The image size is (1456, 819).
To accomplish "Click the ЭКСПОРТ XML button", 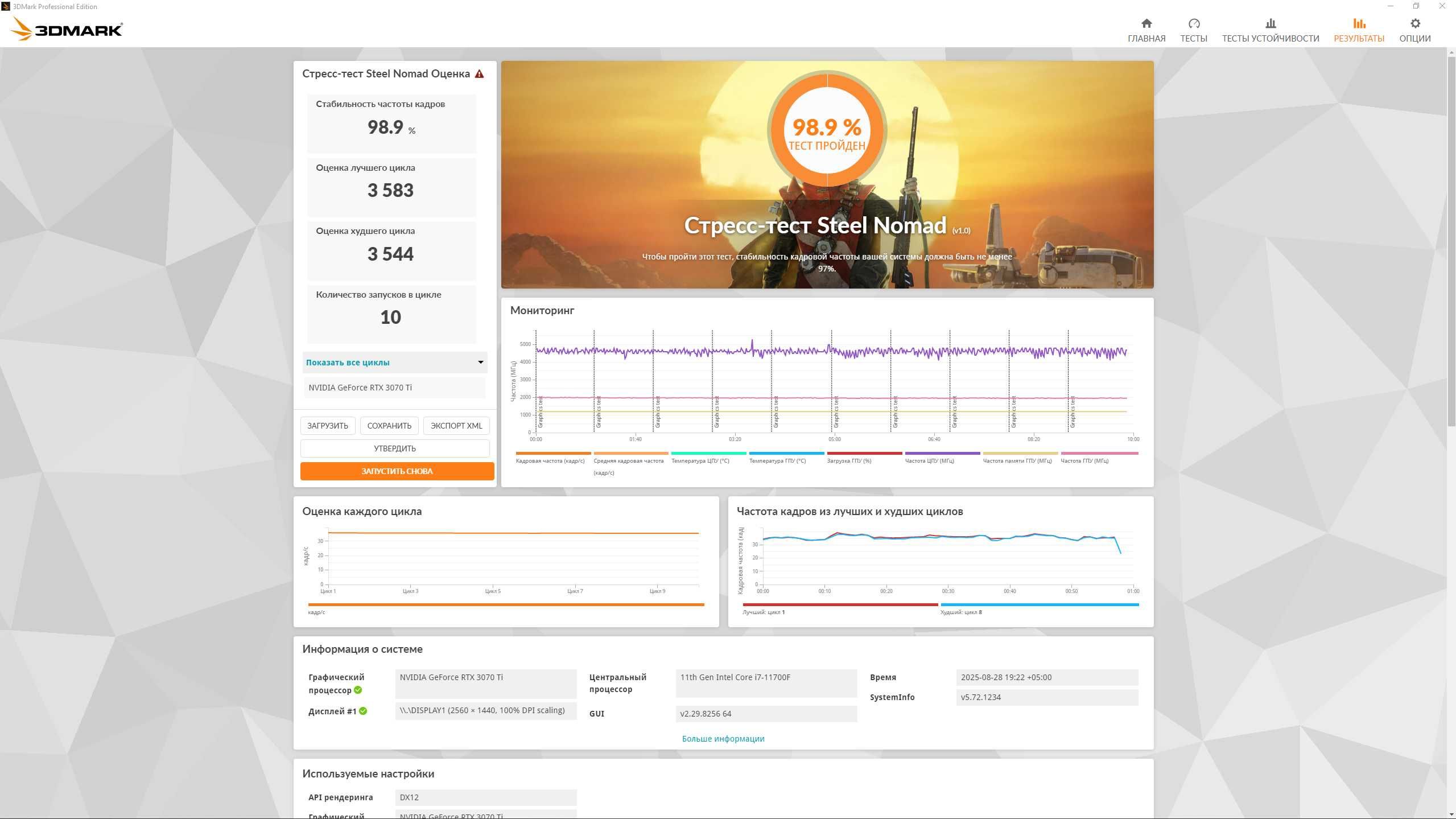I will [456, 426].
